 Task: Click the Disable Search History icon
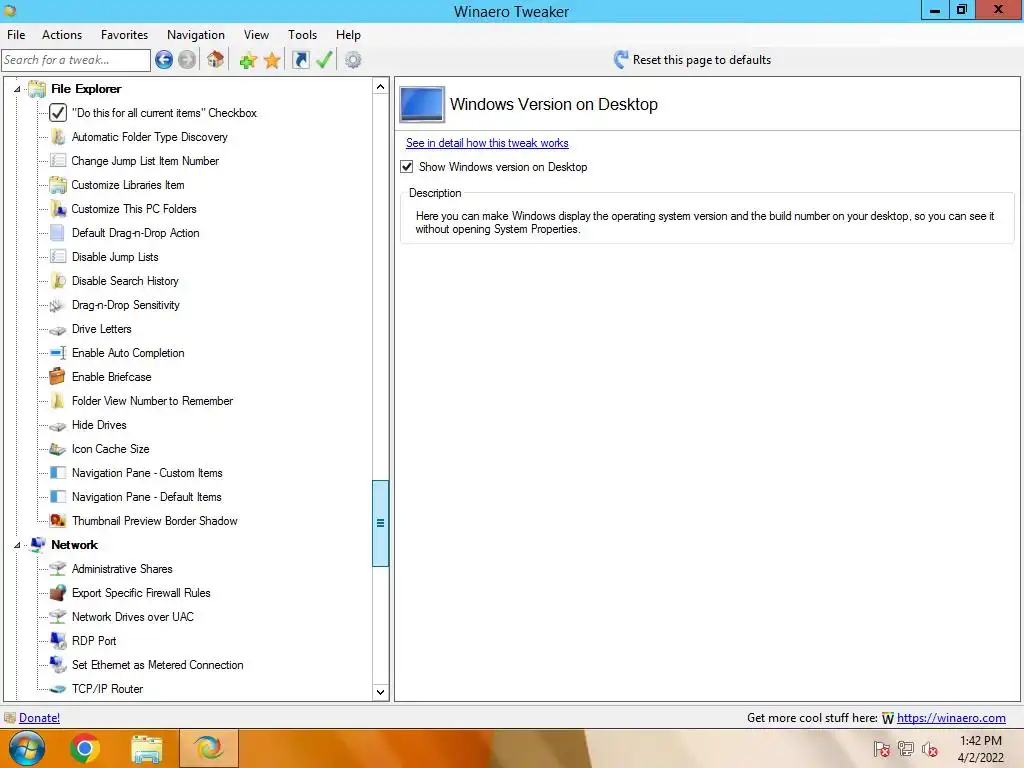point(58,281)
